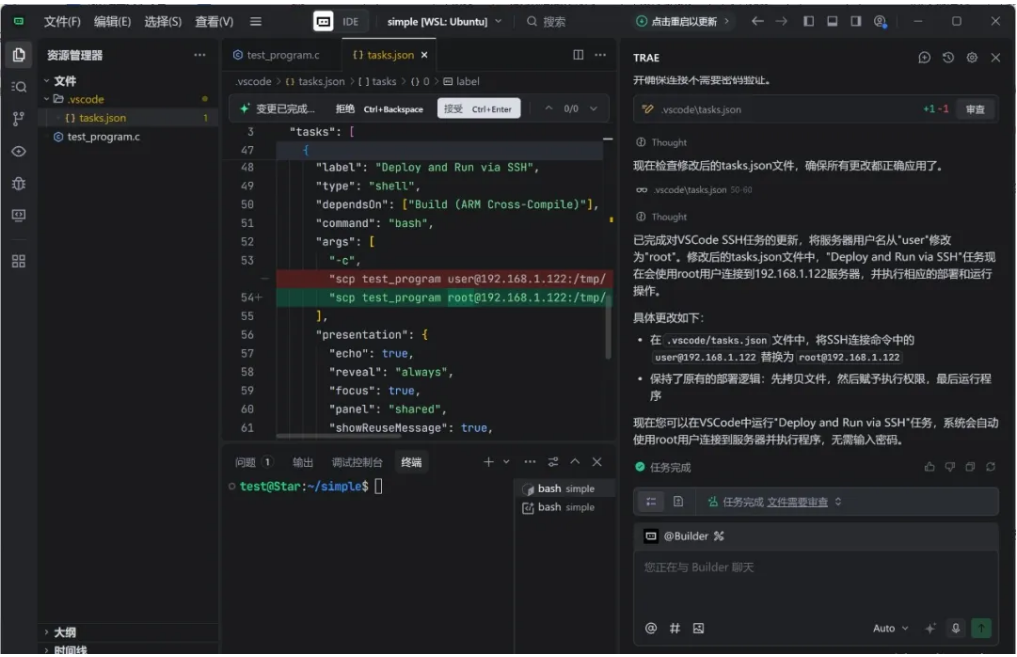This screenshot has width=1017, height=657.
Task: Click the thumbs up feedback icon
Action: [930, 467]
